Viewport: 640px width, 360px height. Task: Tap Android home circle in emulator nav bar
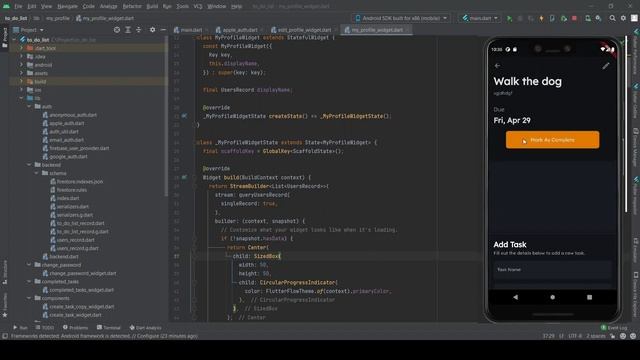coord(552,297)
